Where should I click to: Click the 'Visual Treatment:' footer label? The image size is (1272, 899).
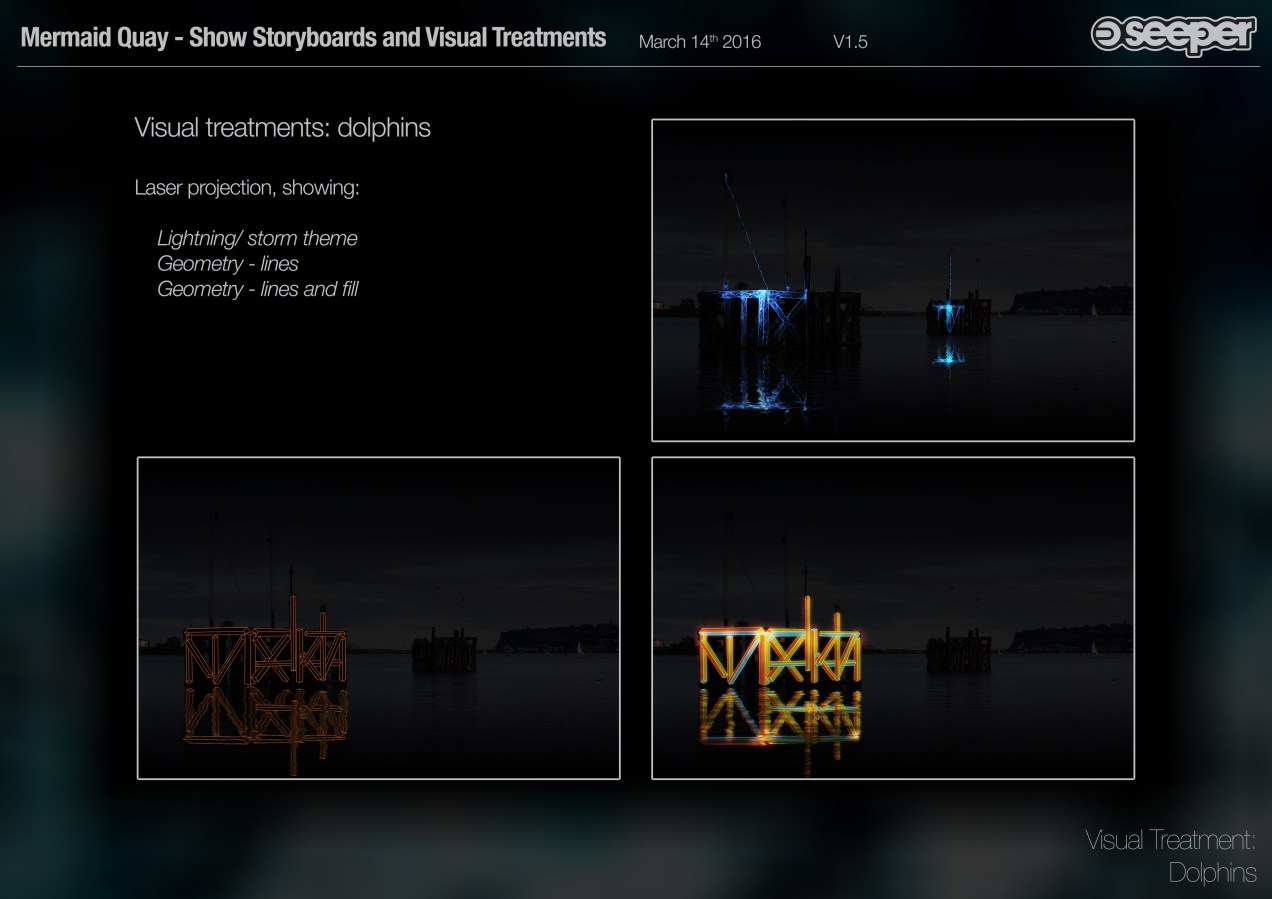click(1169, 840)
